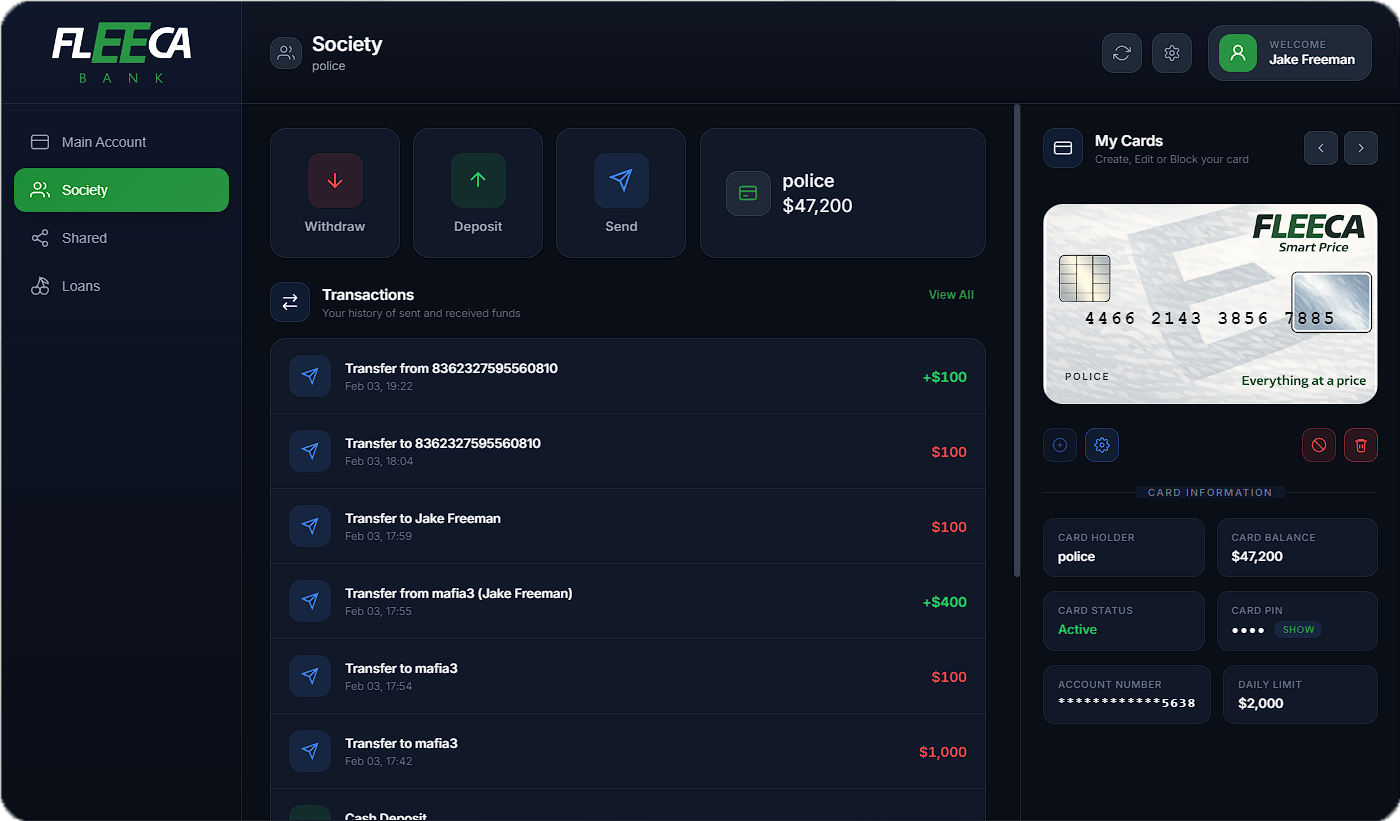Open the Jake Freeman welcome profile button
Viewport: 1400px width, 821px height.
(1290, 53)
